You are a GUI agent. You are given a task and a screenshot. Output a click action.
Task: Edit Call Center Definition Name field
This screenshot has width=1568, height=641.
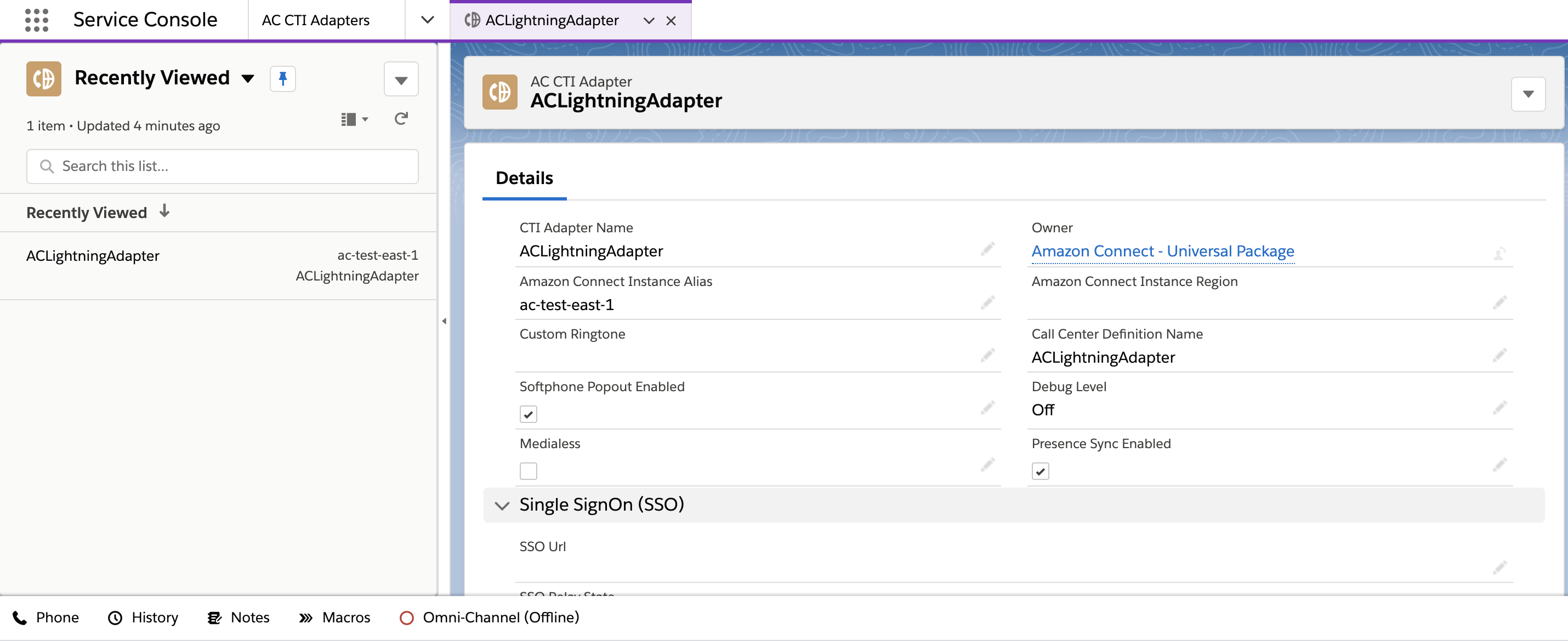pos(1499,355)
